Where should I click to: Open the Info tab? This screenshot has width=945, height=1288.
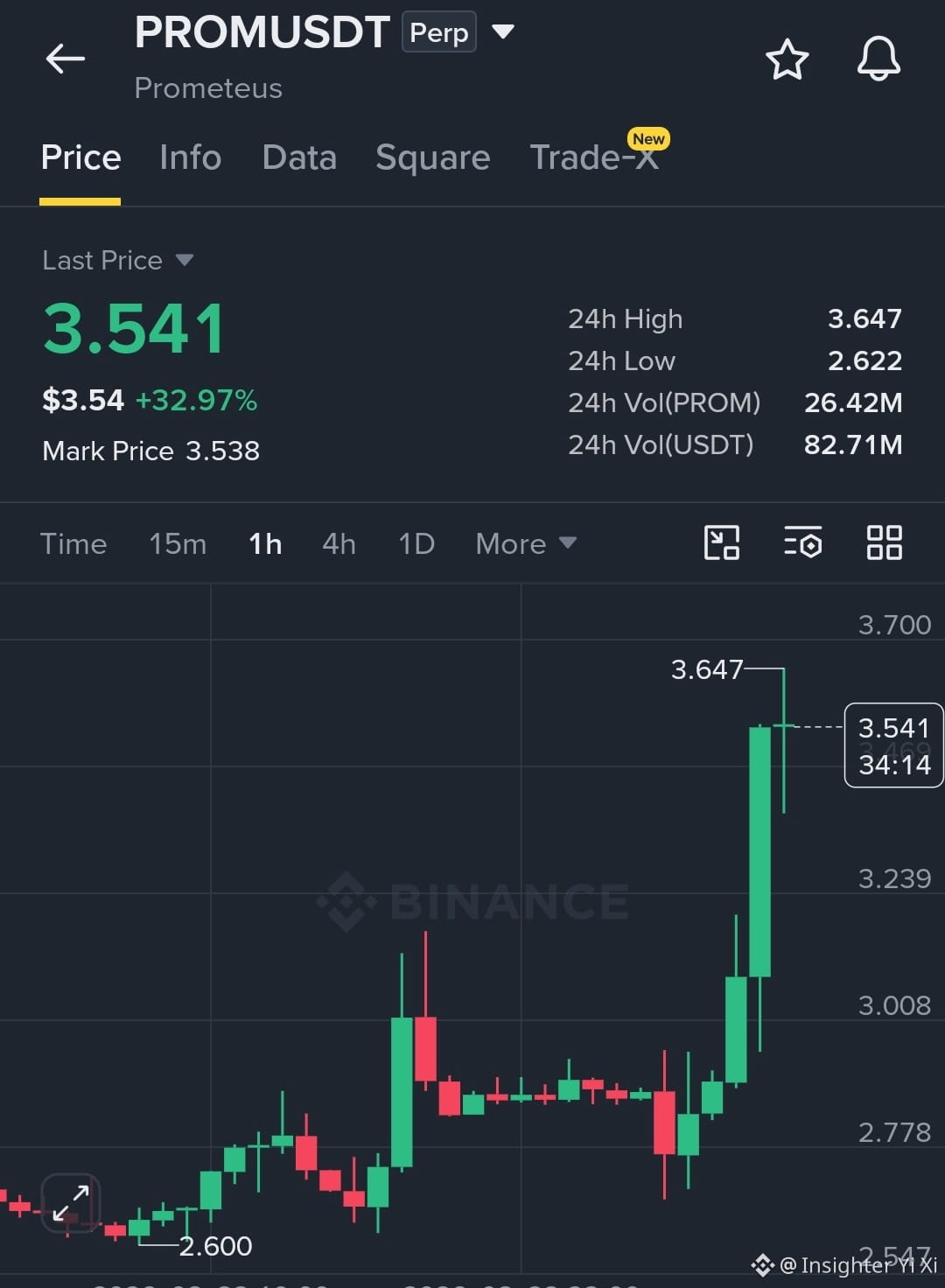pyautogui.click(x=190, y=157)
